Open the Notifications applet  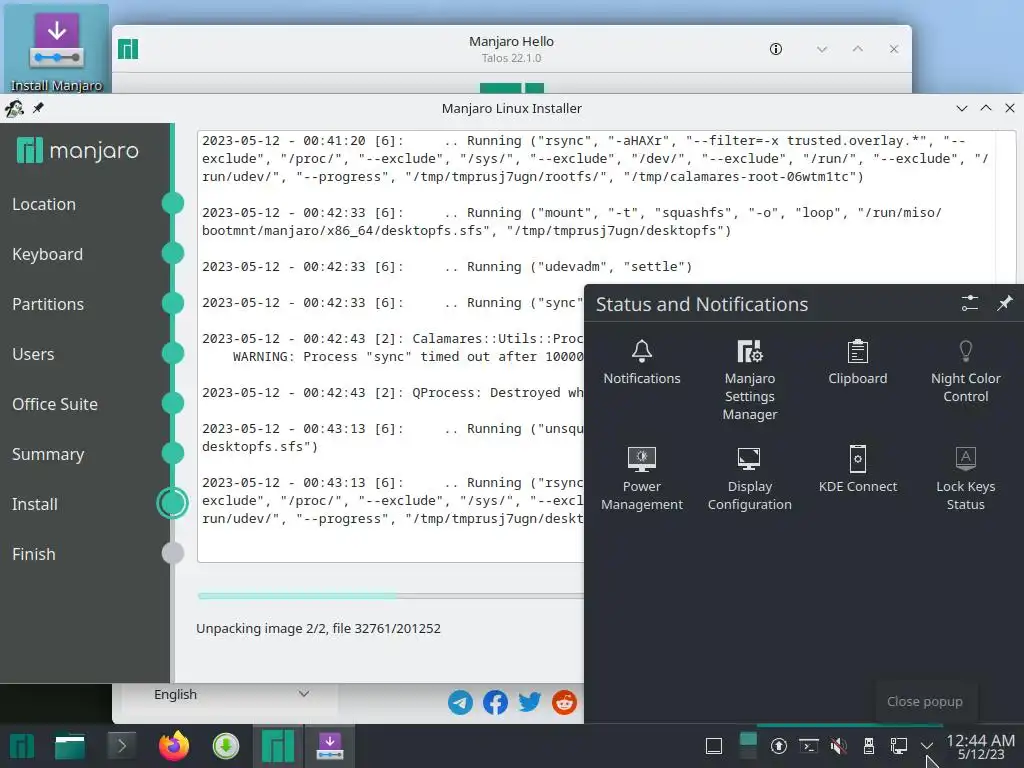point(641,362)
